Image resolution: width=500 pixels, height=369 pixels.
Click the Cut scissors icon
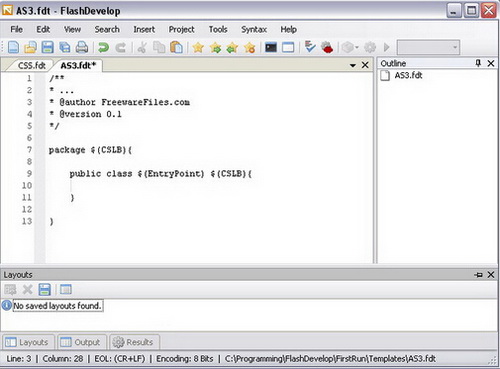pyautogui.click(x=142, y=48)
